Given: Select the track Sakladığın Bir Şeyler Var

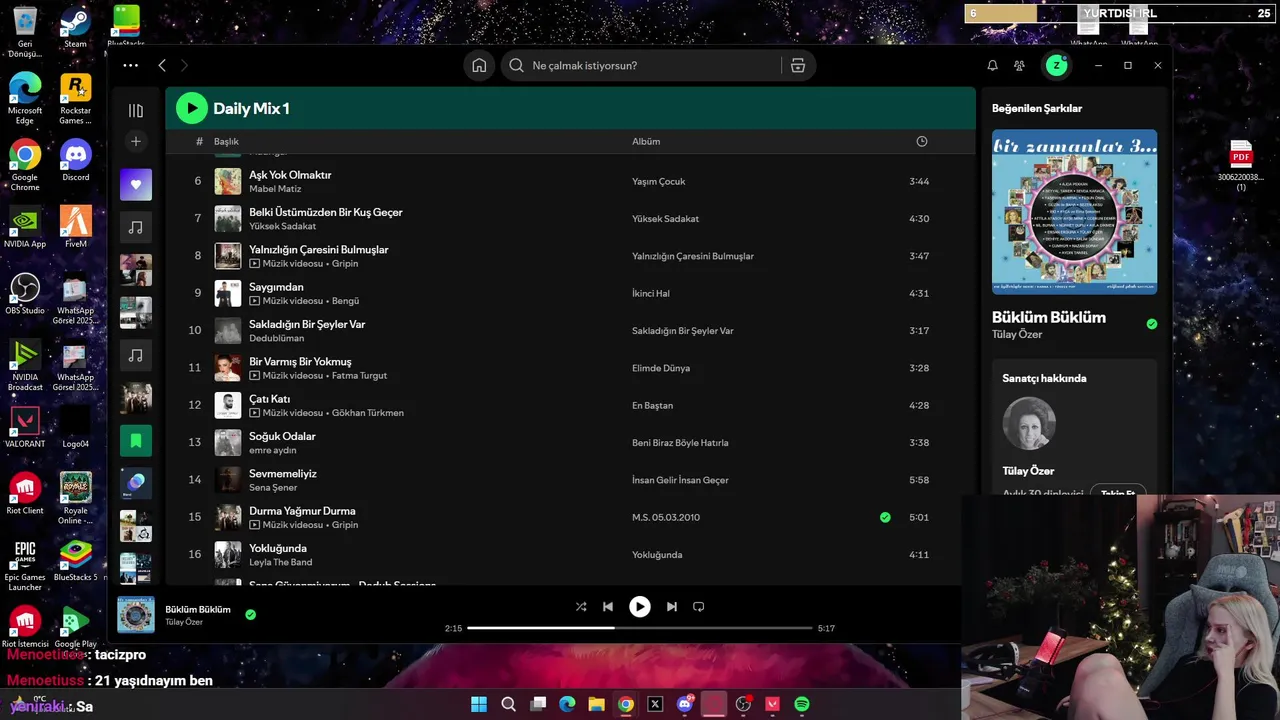Looking at the screenshot, I should pos(307,324).
